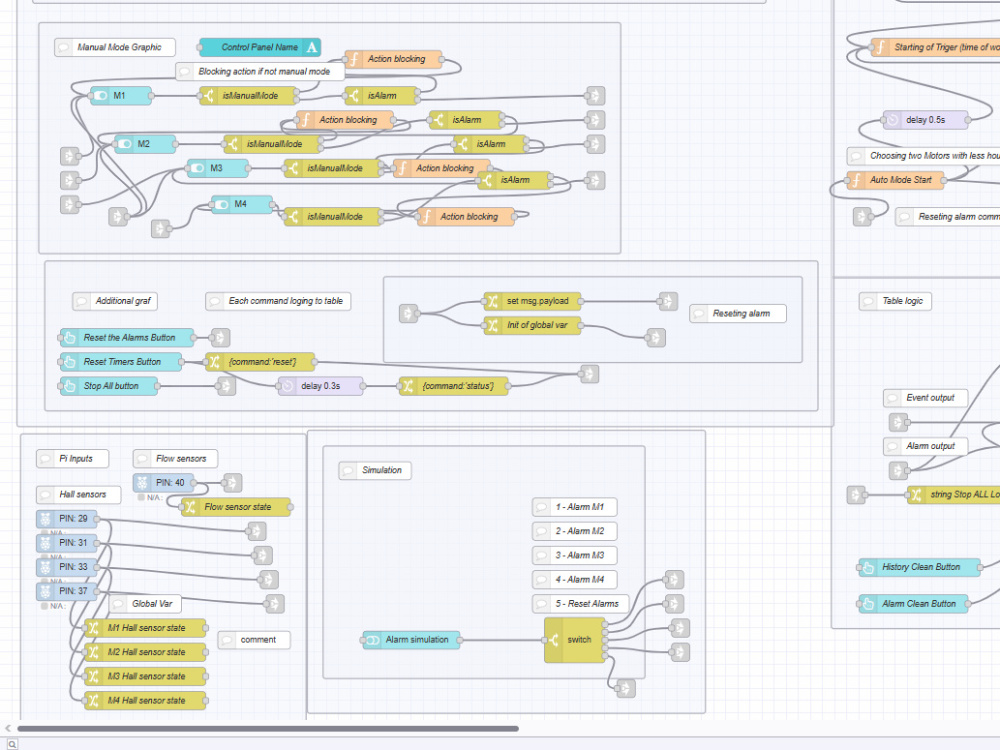Select Blocking action if not manual mode comment

pos(260,71)
